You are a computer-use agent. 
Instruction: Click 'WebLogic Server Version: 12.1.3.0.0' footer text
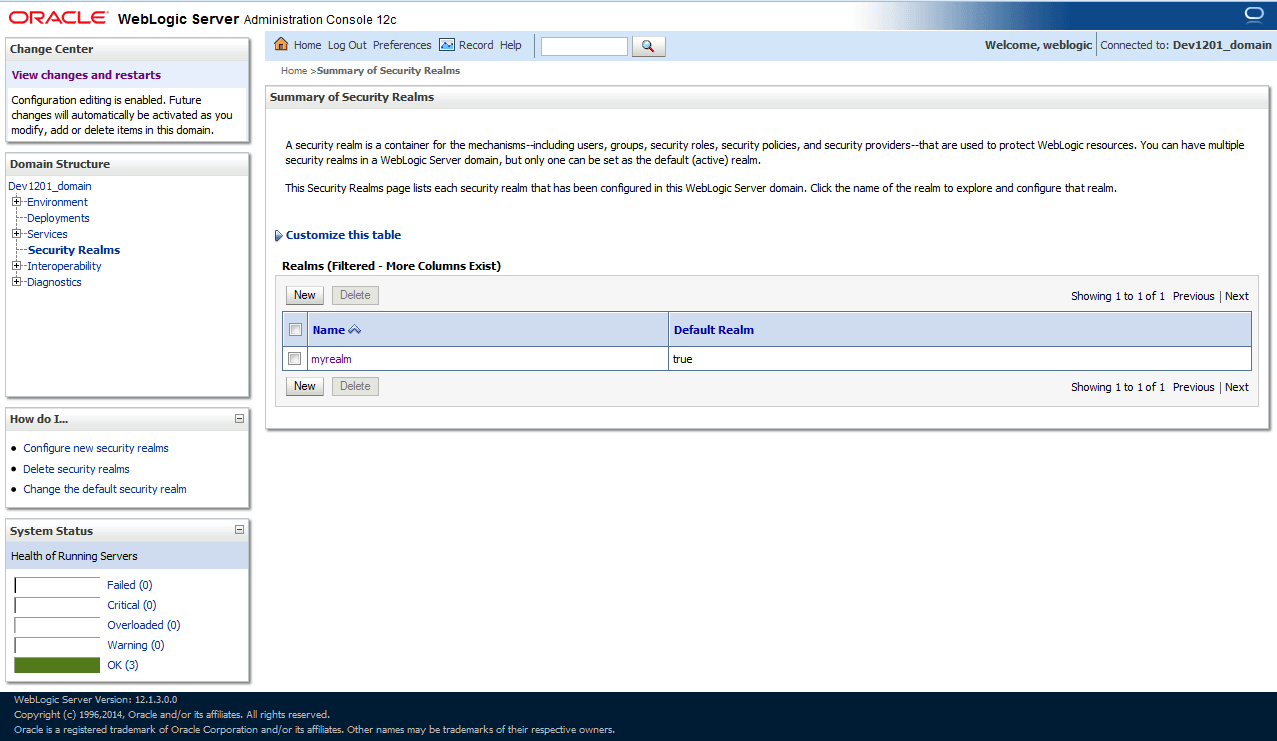[95, 700]
